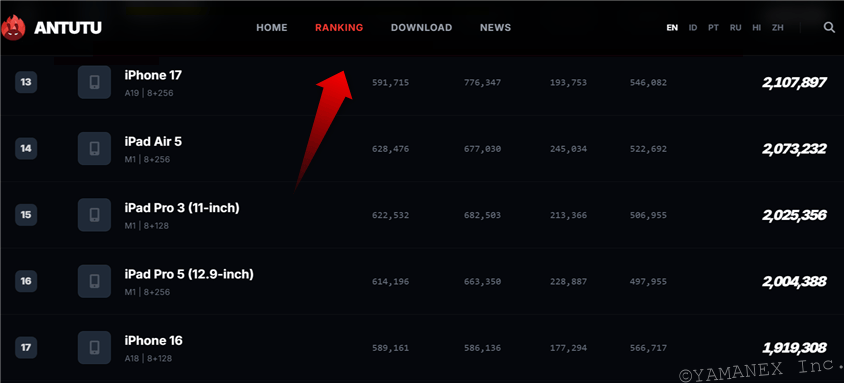Click the score value 546,082
Viewport: 844px width, 383px height.
tap(648, 83)
